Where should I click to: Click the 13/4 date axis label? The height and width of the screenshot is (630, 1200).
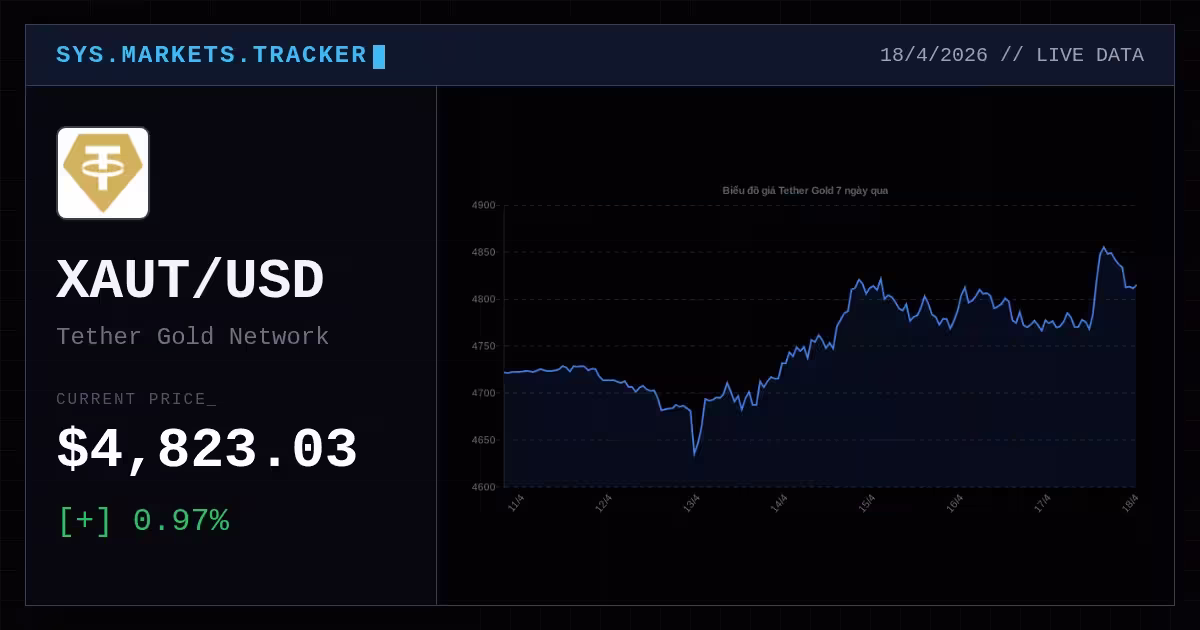(x=691, y=503)
